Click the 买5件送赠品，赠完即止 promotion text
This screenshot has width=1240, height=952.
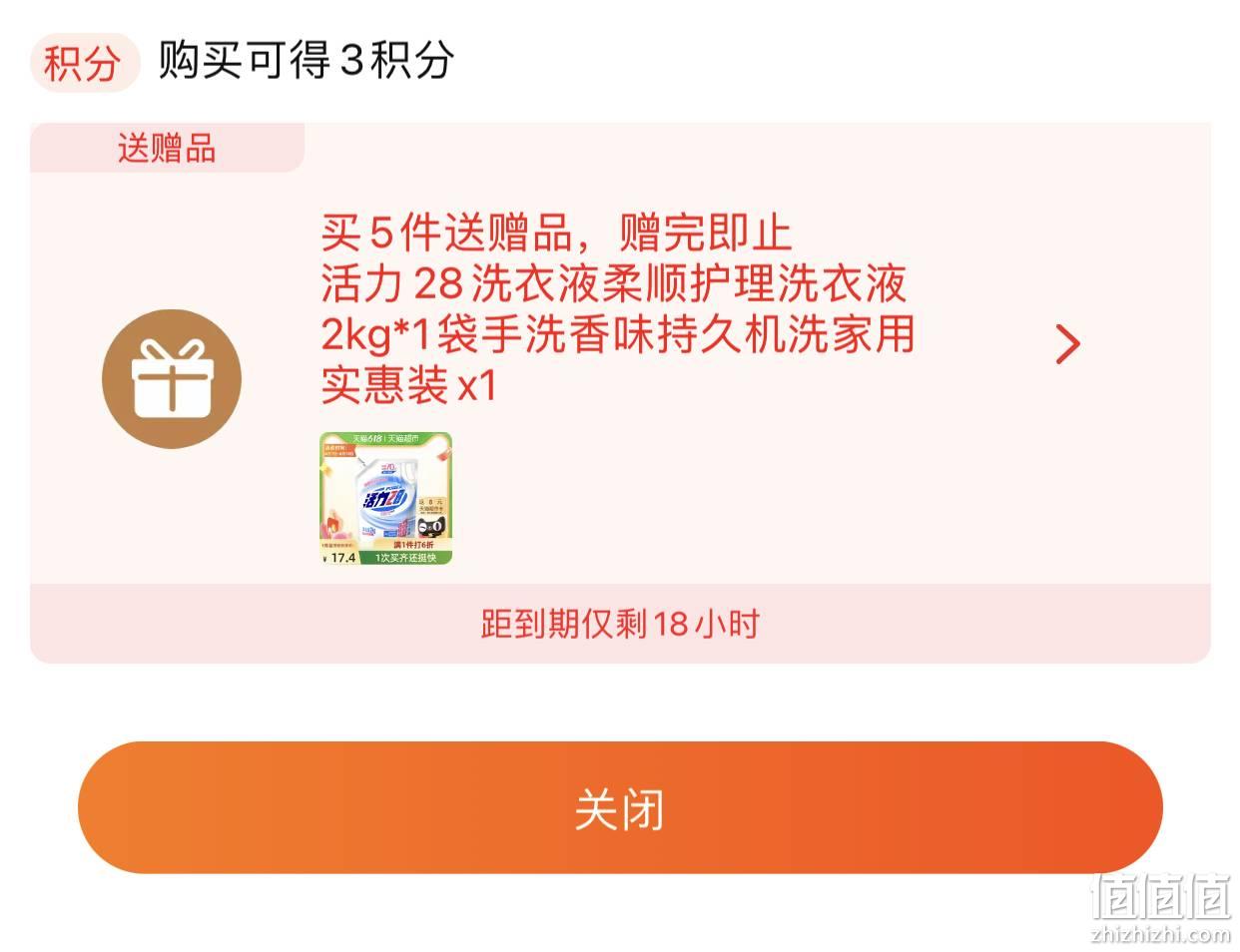pyautogui.click(x=556, y=234)
